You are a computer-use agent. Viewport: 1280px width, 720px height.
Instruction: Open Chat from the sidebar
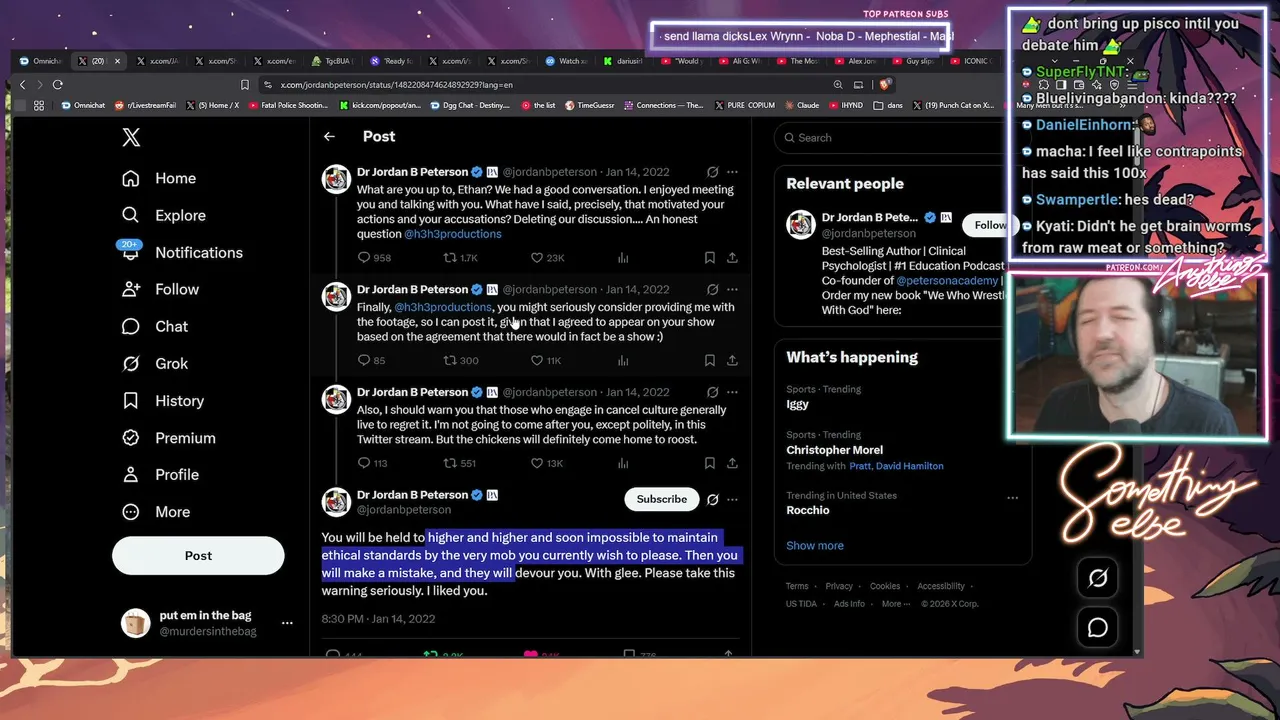[155, 326]
